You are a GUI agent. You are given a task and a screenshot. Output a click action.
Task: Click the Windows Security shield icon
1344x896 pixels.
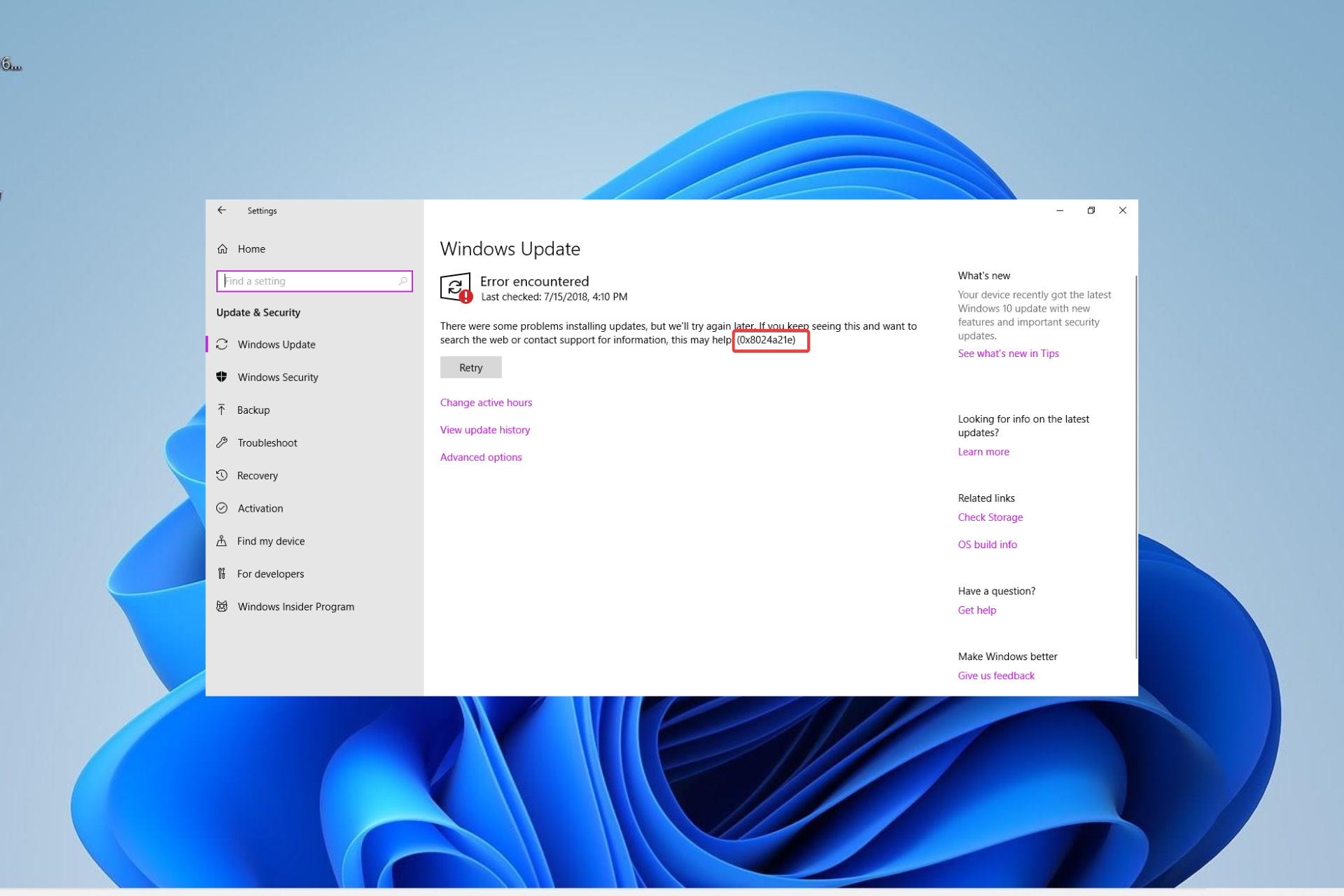[222, 377]
